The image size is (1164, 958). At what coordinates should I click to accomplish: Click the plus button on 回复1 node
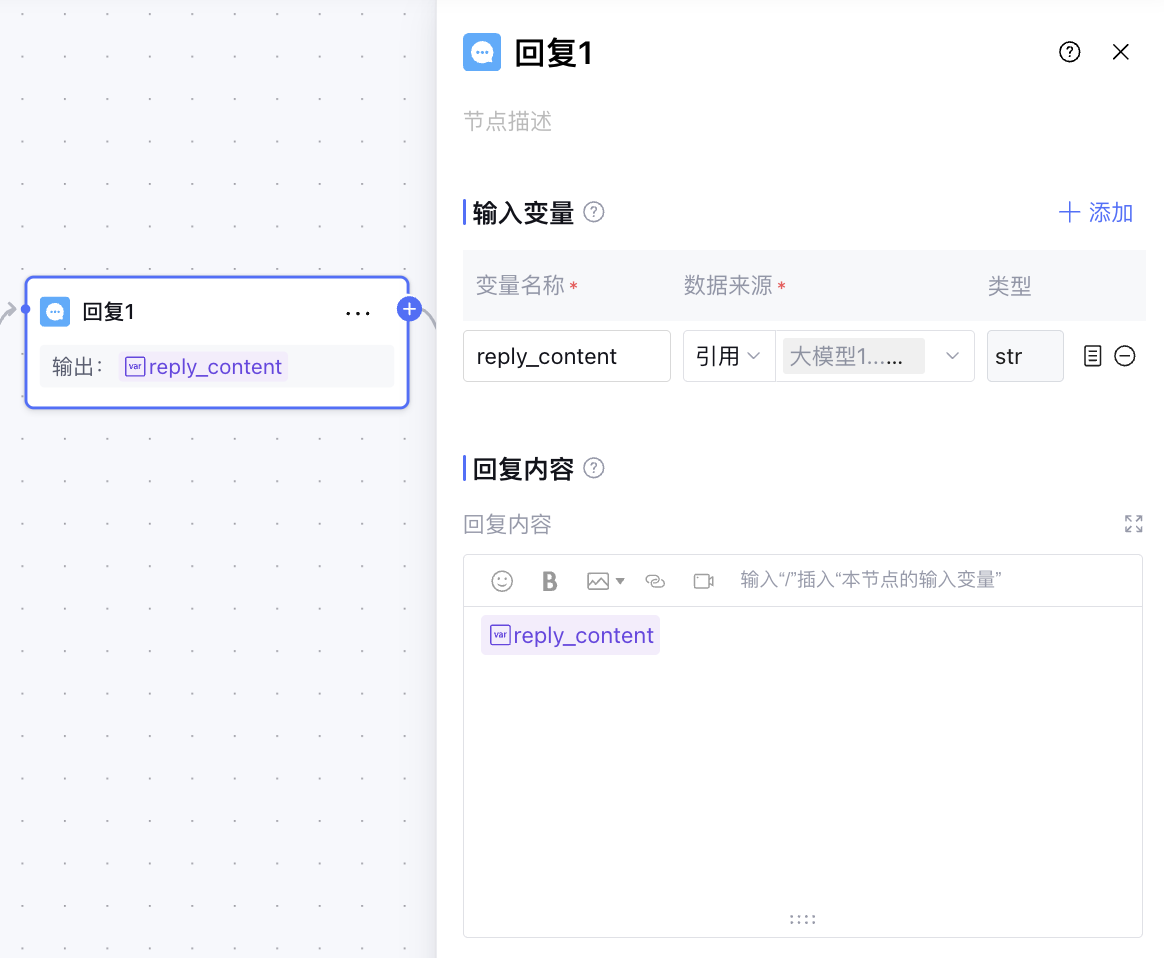coord(409,309)
